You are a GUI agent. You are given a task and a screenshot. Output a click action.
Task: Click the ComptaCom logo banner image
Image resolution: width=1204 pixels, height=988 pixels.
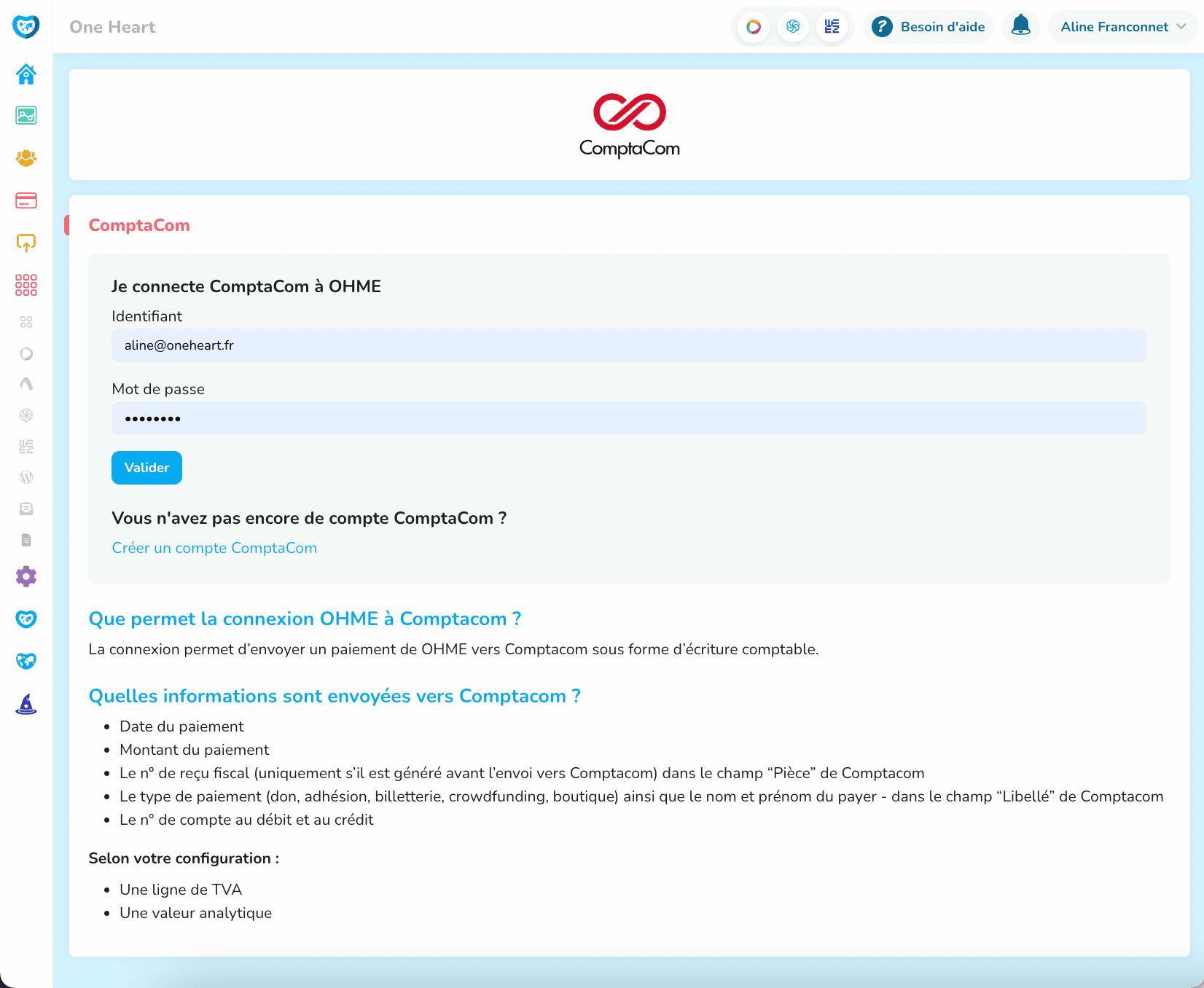click(630, 125)
